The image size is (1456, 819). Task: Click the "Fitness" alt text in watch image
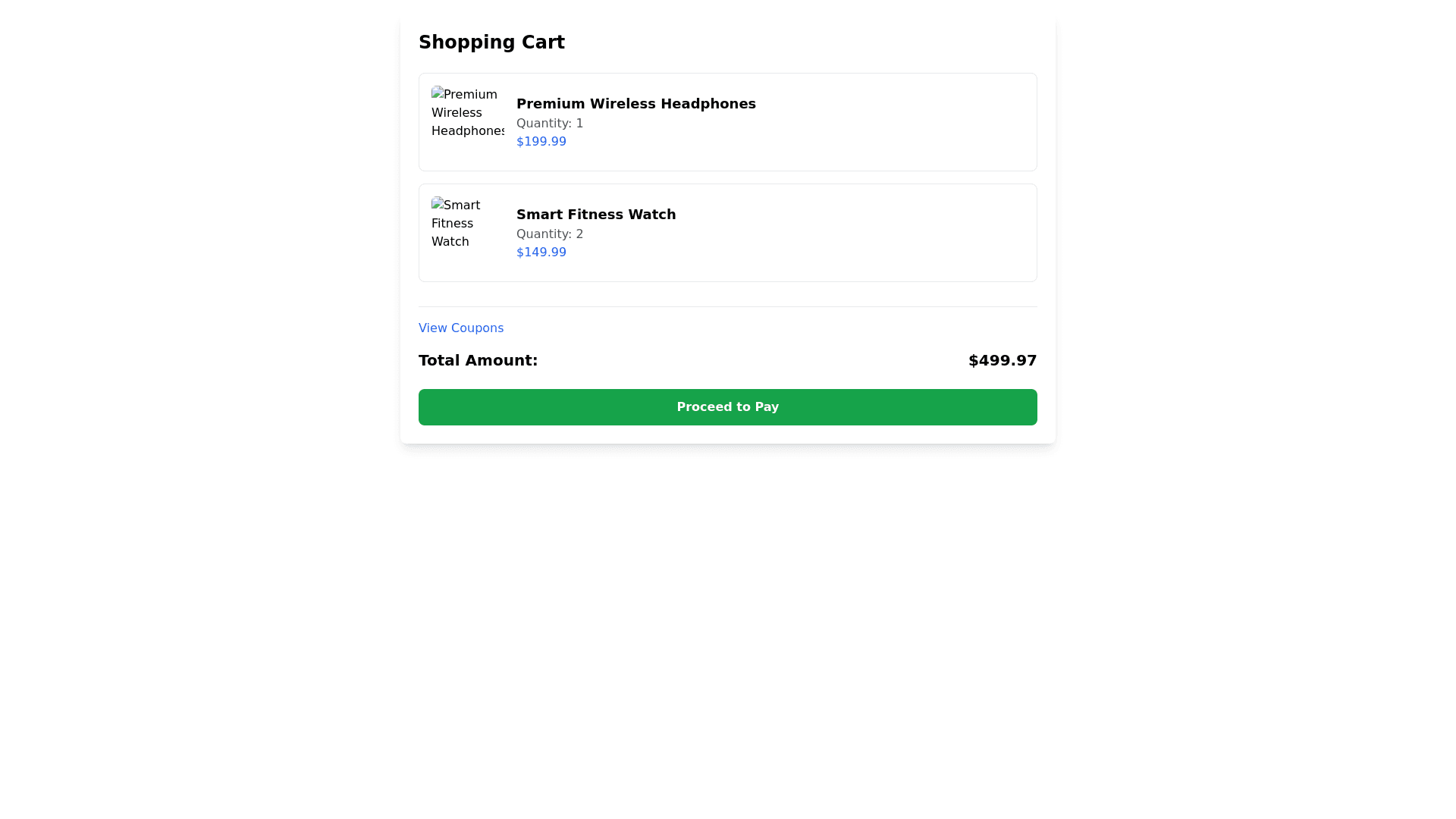(452, 224)
